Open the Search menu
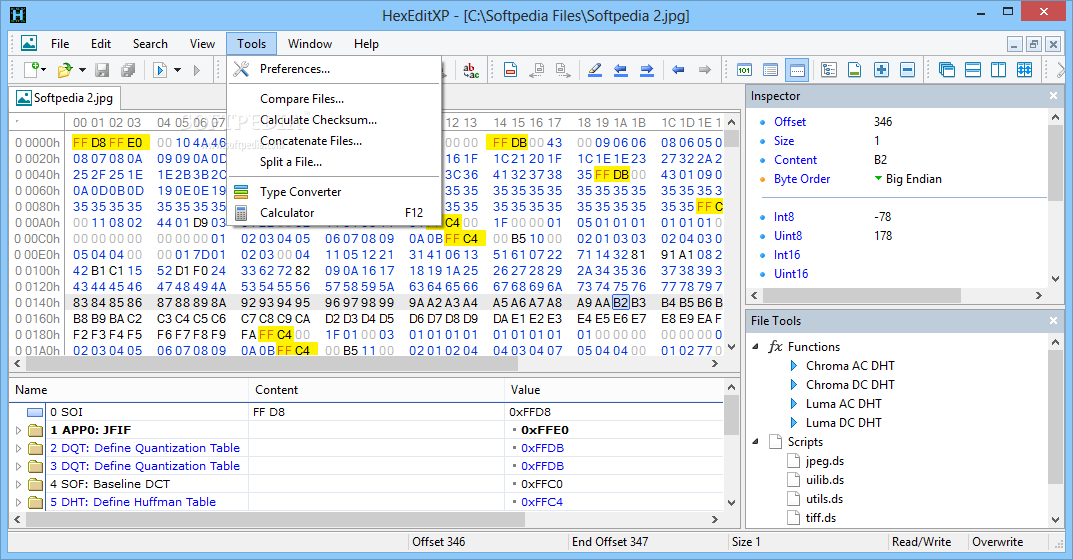Image resolution: width=1073 pixels, height=560 pixels. tap(150, 44)
